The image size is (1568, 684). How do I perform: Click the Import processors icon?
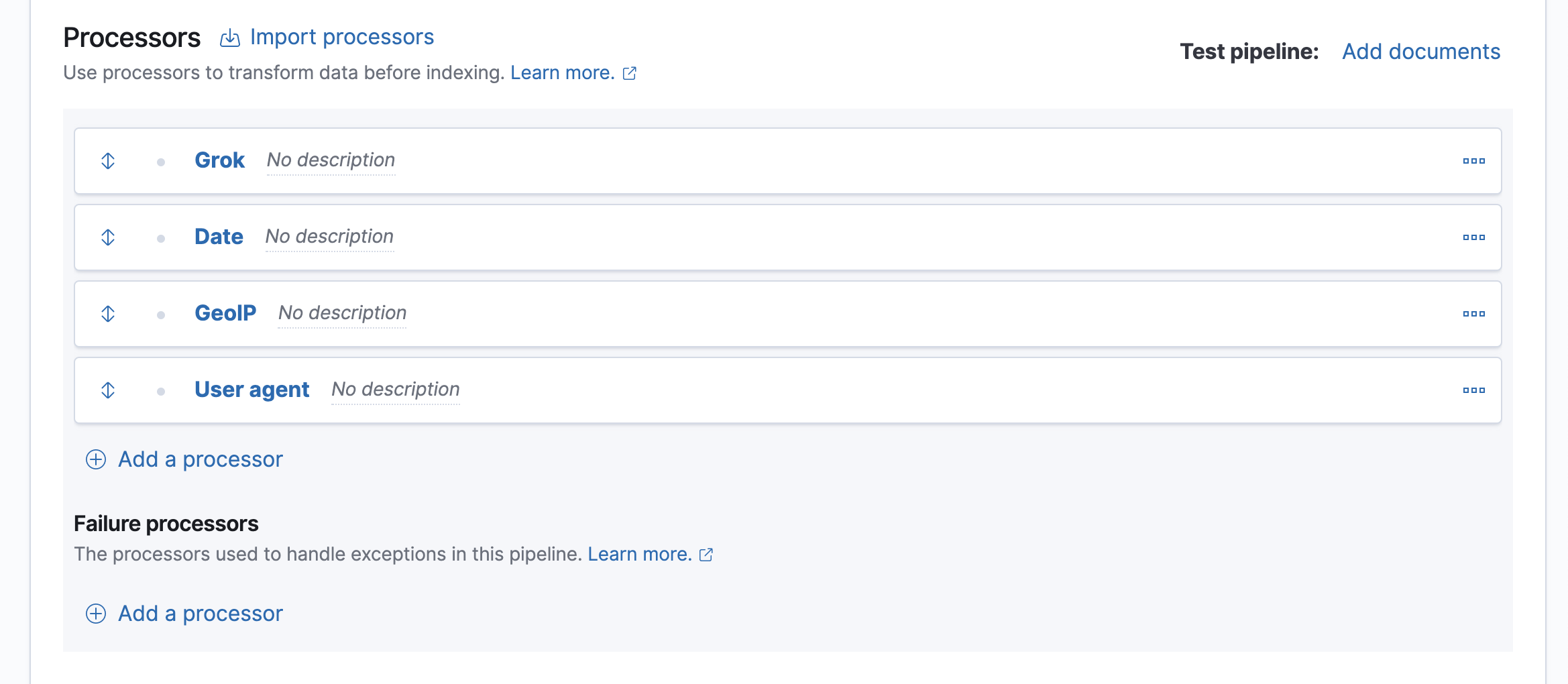[x=230, y=38]
